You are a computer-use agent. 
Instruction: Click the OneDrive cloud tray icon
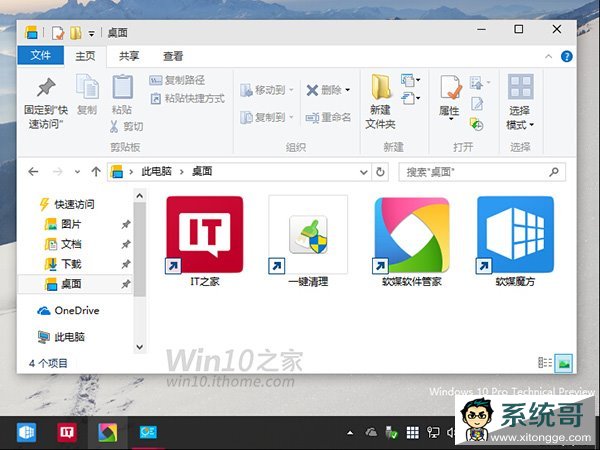coord(371,433)
